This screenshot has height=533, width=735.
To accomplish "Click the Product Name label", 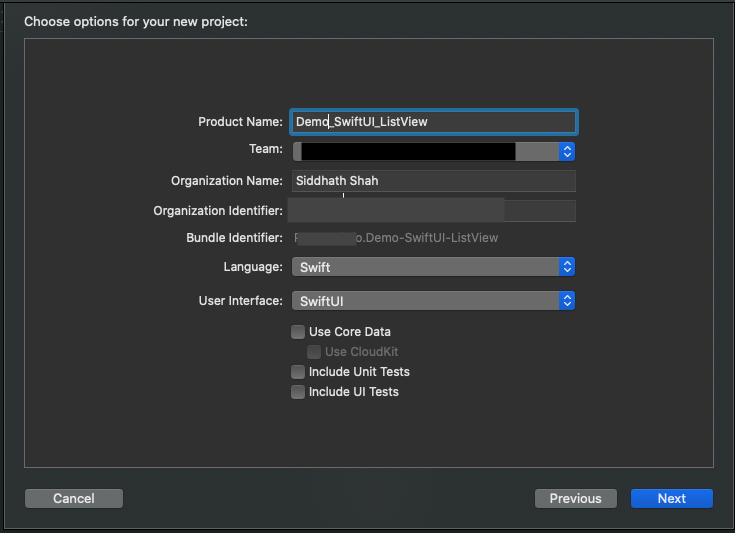I will pos(240,122).
